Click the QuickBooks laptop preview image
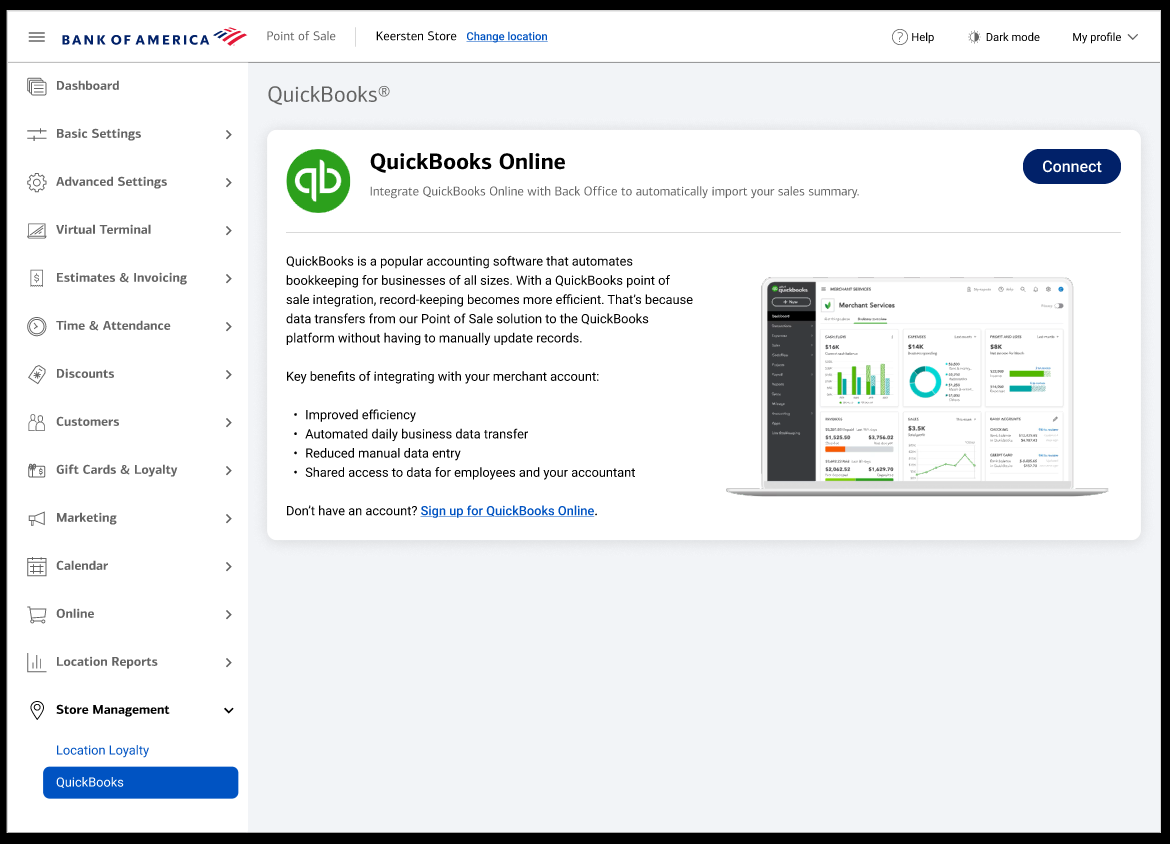This screenshot has width=1170, height=844. click(917, 386)
